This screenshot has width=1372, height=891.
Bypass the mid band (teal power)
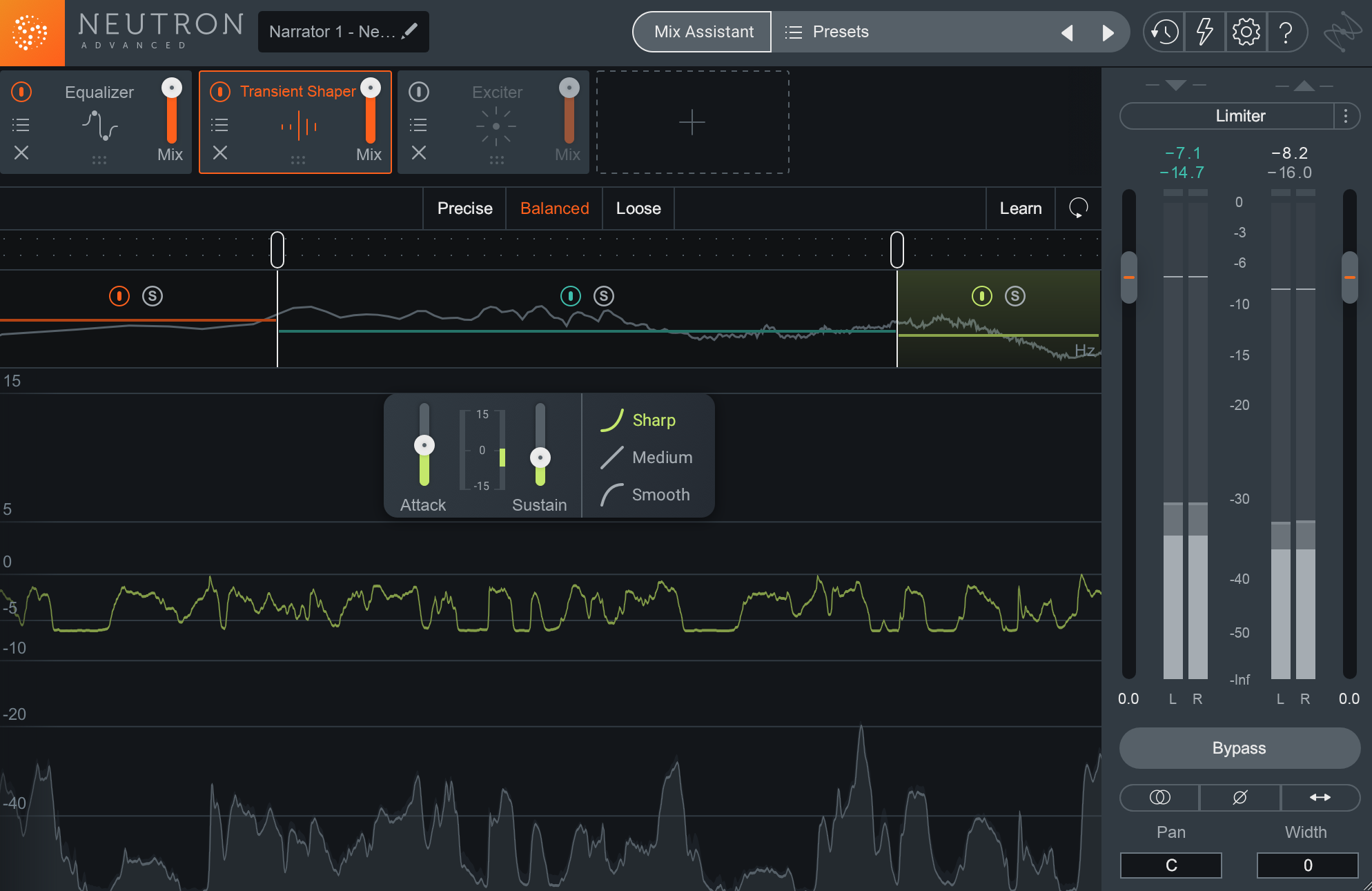pos(571,296)
